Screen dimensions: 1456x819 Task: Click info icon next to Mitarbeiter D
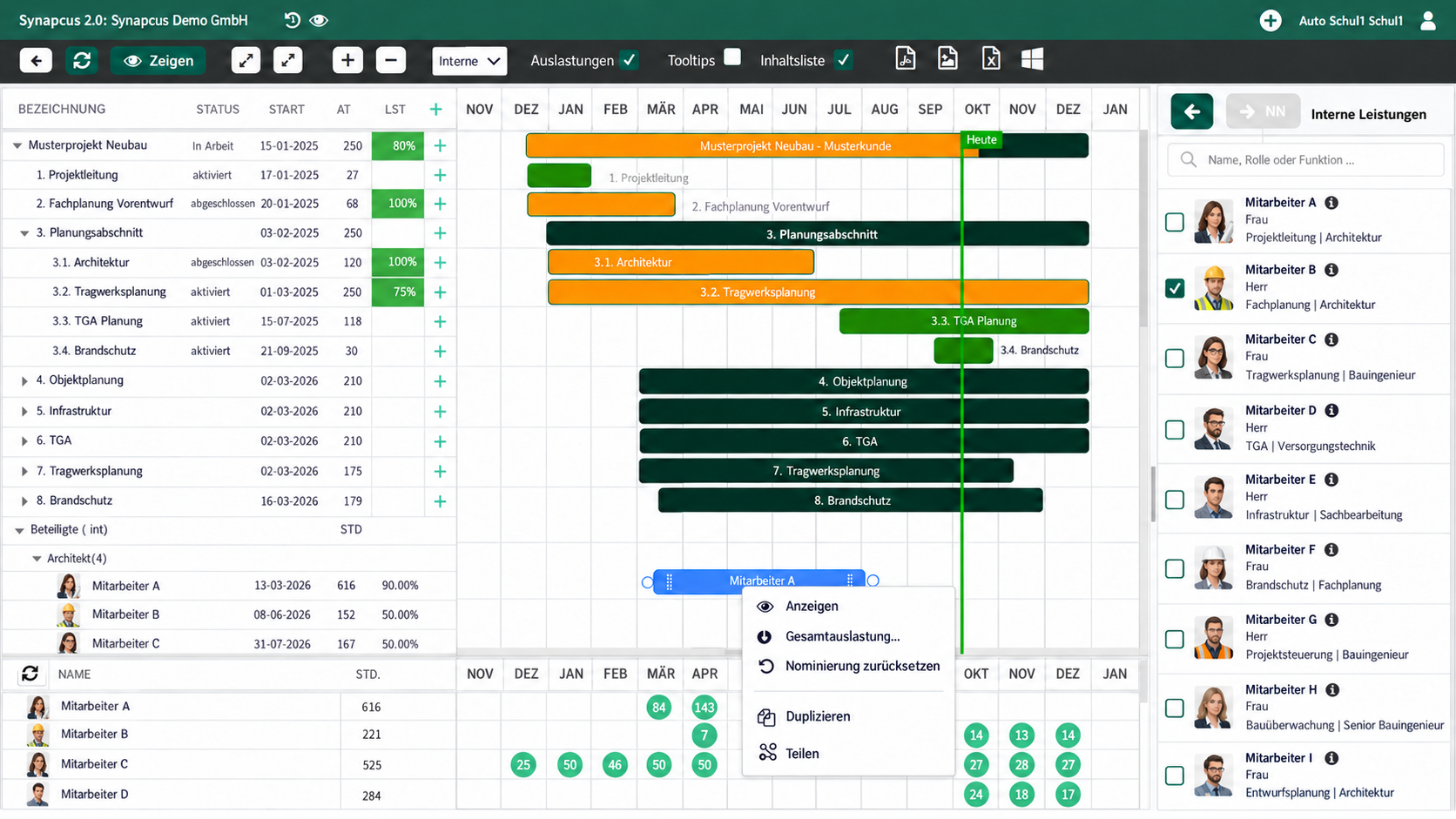(x=1331, y=411)
